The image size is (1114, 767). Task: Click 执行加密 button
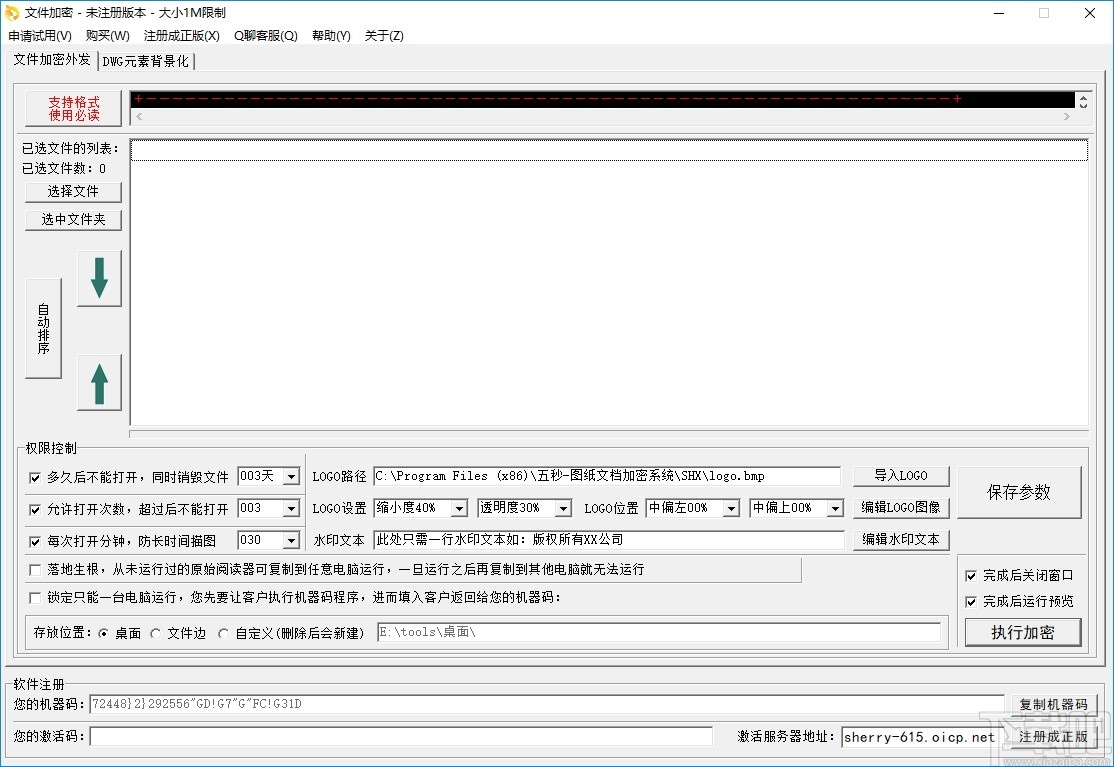pos(1023,632)
